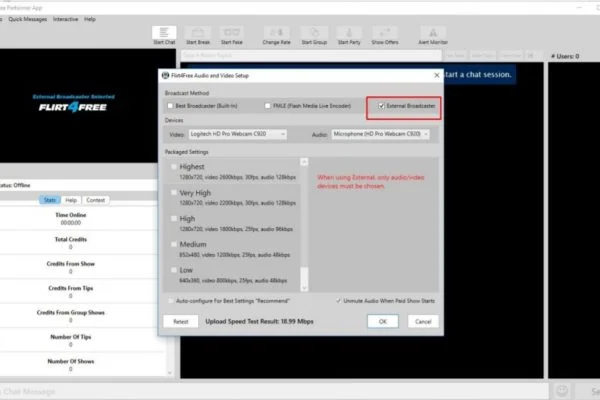
Task: Switch to the Help tab in side panel
Action: [71, 200]
